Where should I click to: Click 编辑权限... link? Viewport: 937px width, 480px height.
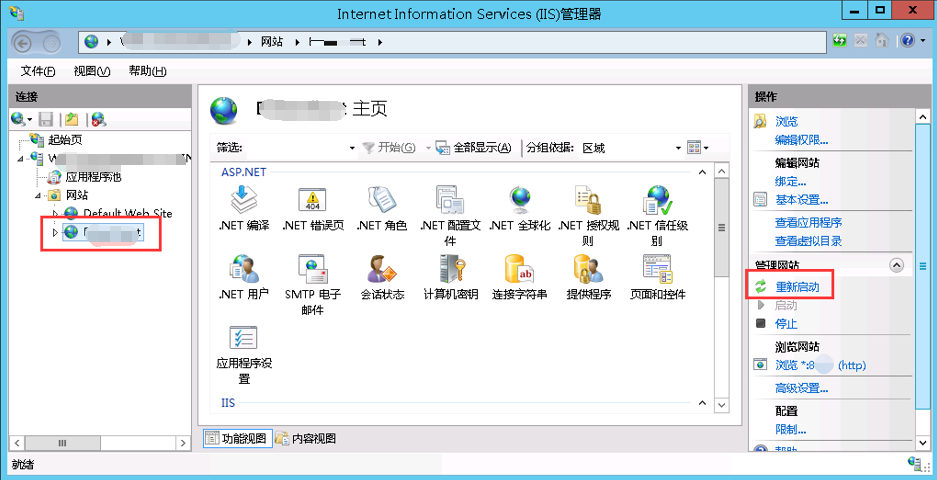(x=801, y=140)
